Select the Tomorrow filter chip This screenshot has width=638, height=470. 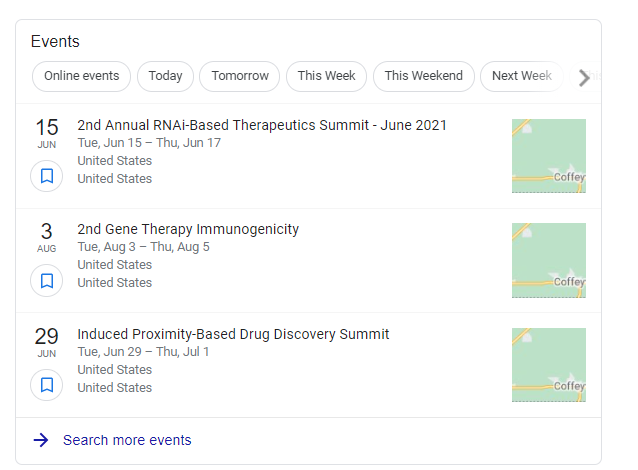[x=240, y=76]
